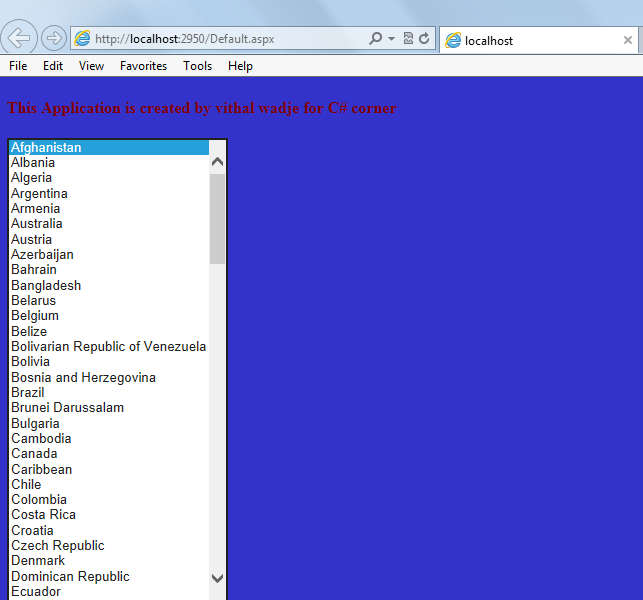The height and width of the screenshot is (600, 643).
Task: Click the search magnifier icon in address bar
Action: (375, 39)
